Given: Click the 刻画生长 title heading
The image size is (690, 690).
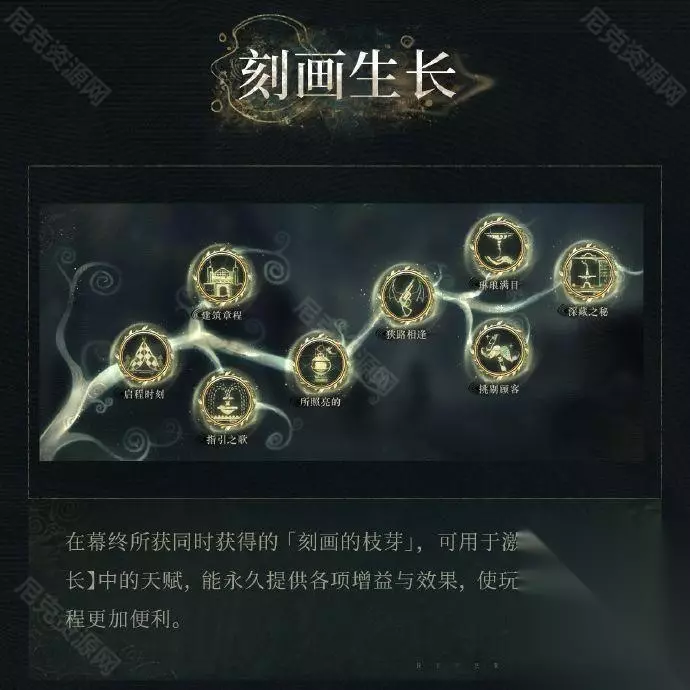Looking at the screenshot, I should pyautogui.click(x=347, y=75).
